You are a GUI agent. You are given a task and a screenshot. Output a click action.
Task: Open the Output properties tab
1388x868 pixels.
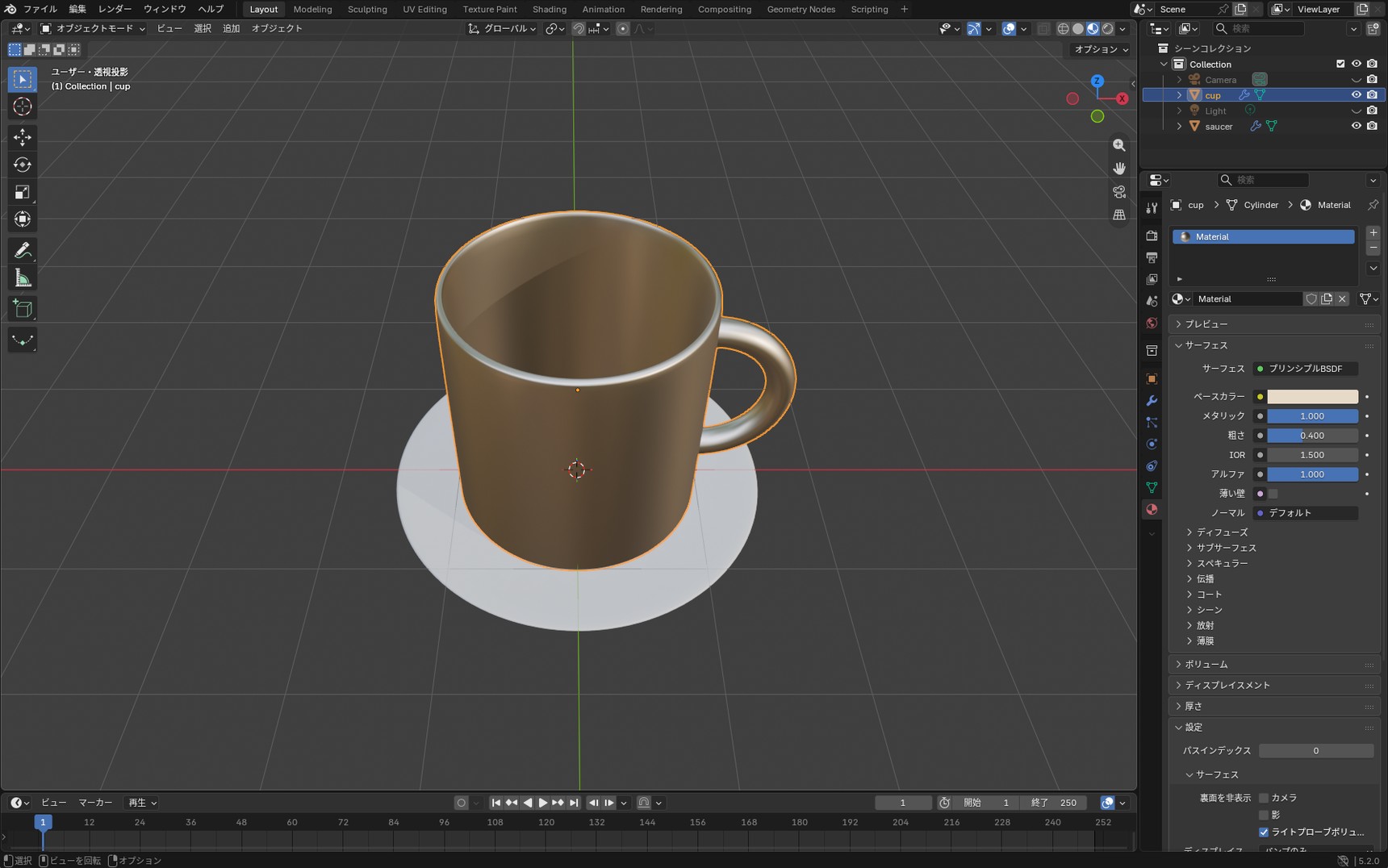pyautogui.click(x=1152, y=257)
